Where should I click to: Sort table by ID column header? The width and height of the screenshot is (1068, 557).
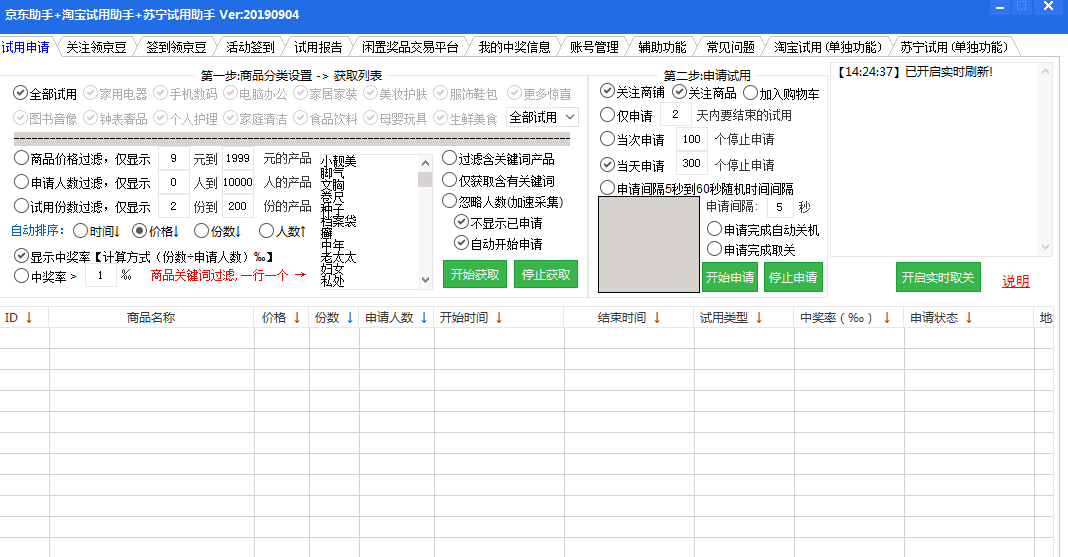click(x=25, y=317)
